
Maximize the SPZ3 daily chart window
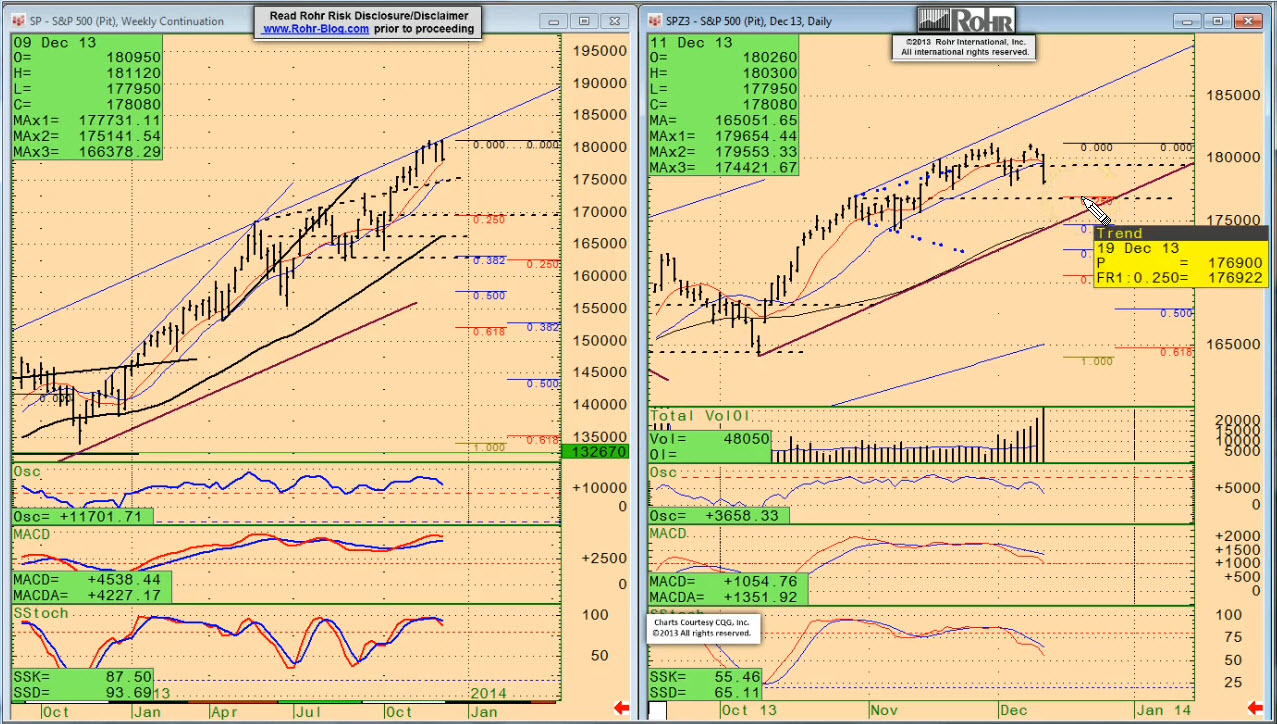pyautogui.click(x=1217, y=21)
